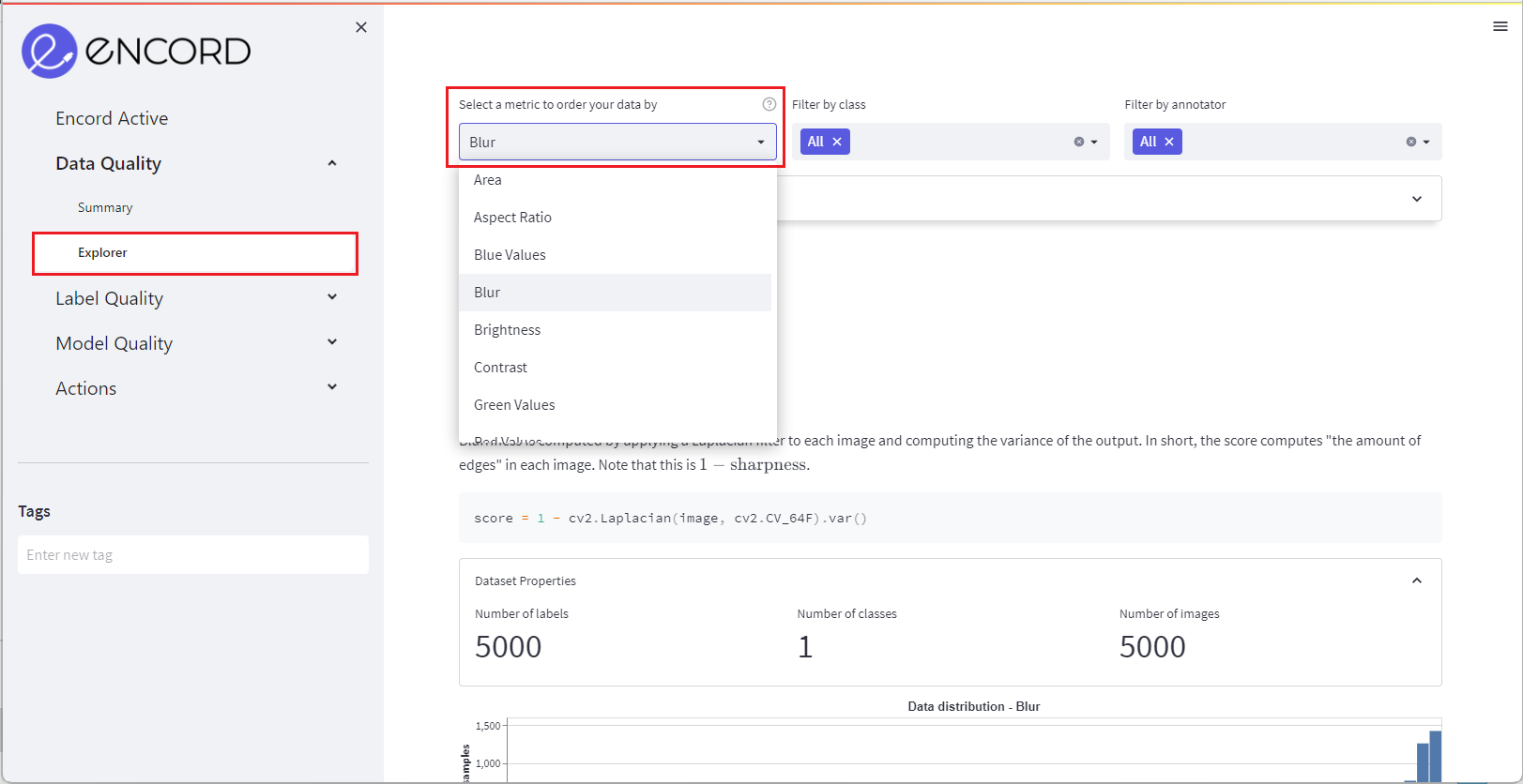Click the metric help question mark icon

point(769,104)
